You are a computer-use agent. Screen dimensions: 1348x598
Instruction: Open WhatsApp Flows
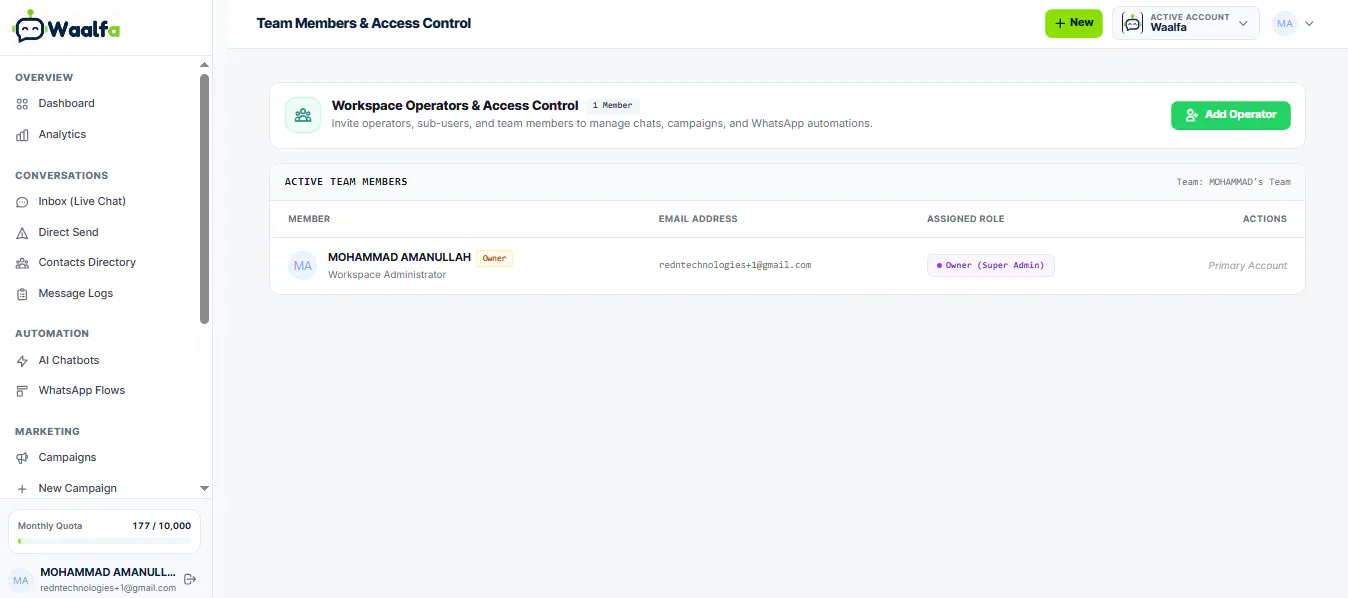tap(82, 391)
